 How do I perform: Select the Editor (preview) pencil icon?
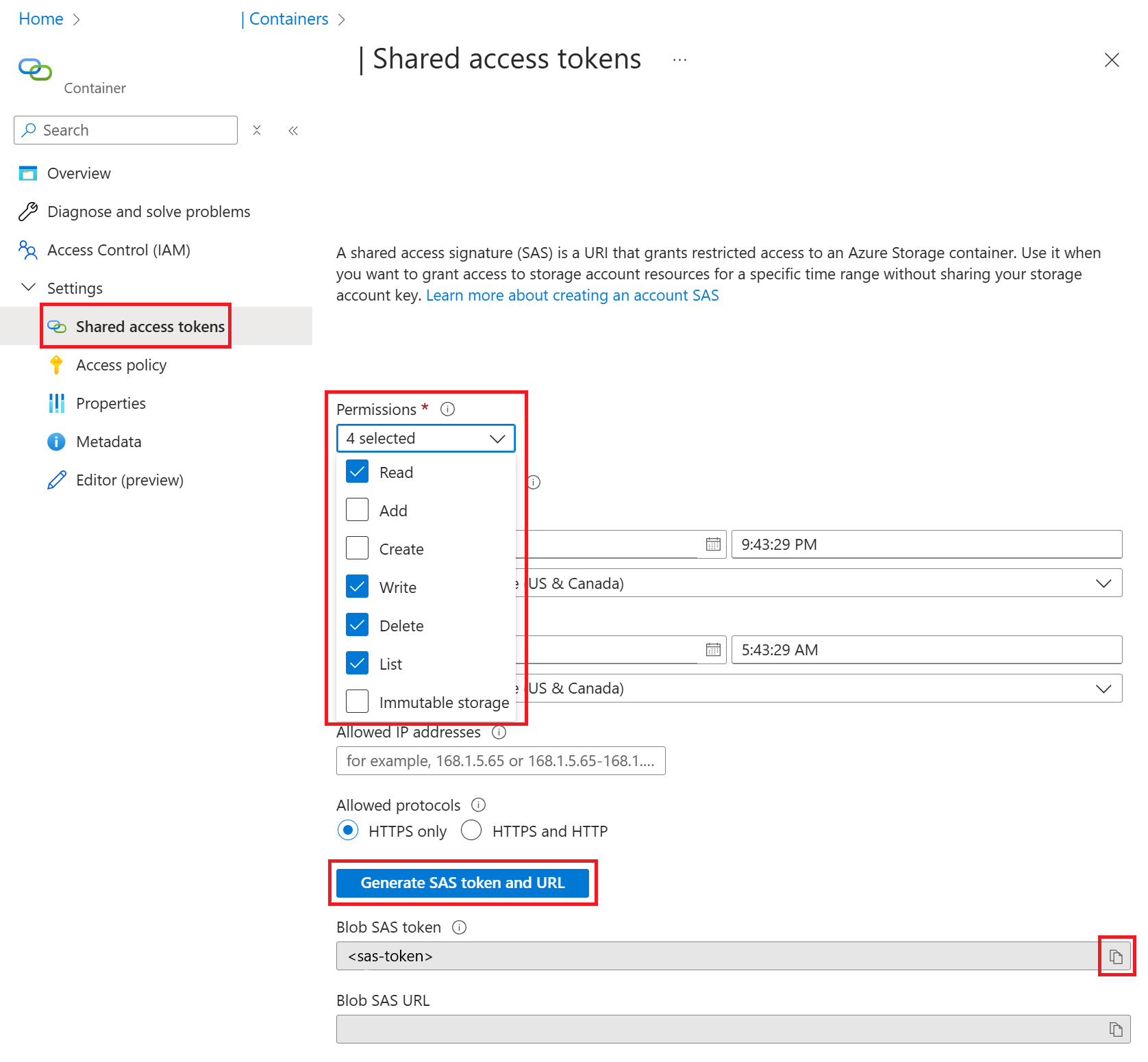point(56,480)
